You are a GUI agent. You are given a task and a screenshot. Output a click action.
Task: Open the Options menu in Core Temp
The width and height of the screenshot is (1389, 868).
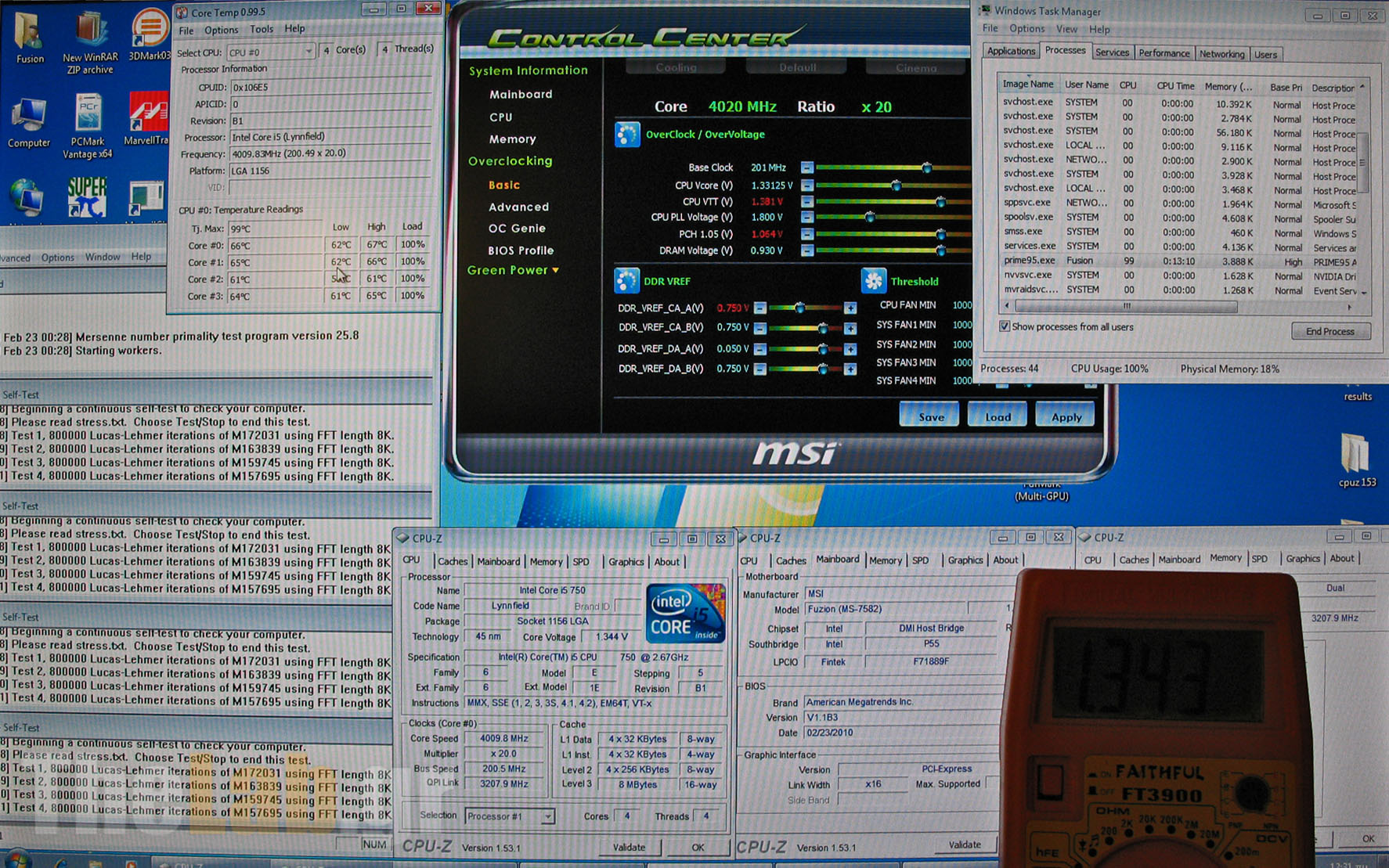click(x=221, y=30)
